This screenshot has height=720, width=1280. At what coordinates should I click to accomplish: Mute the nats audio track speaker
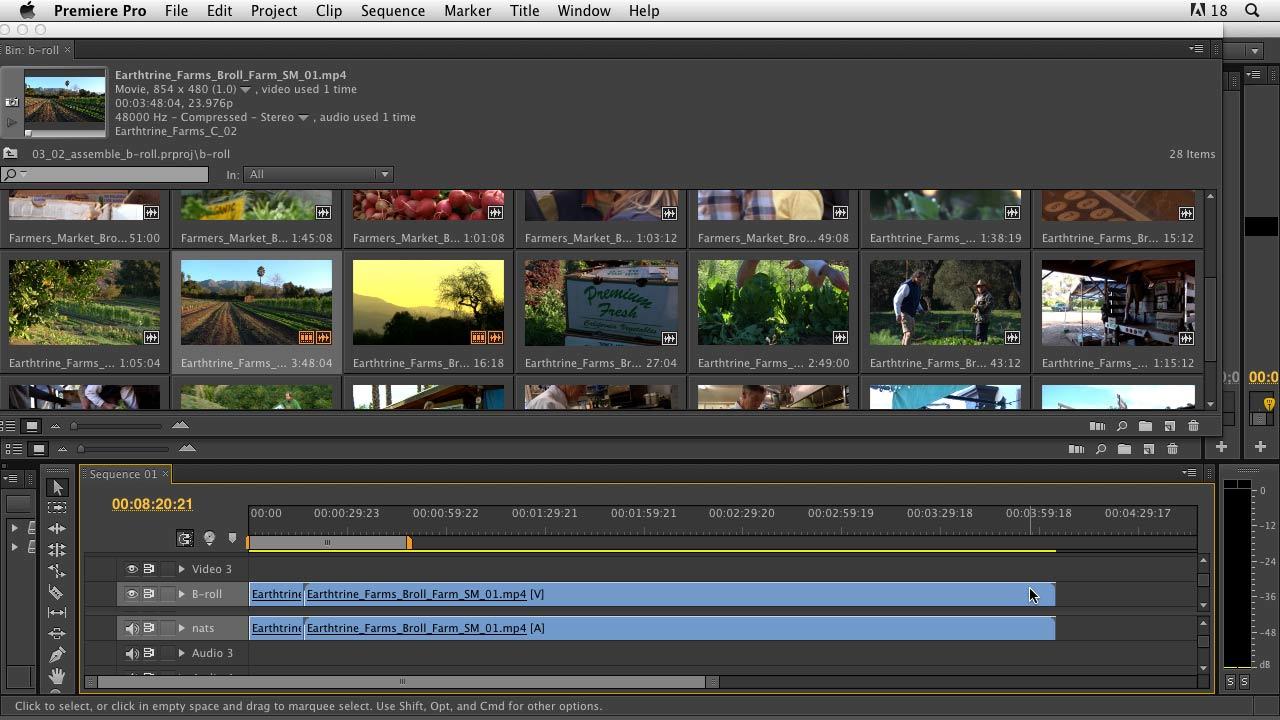pos(131,628)
